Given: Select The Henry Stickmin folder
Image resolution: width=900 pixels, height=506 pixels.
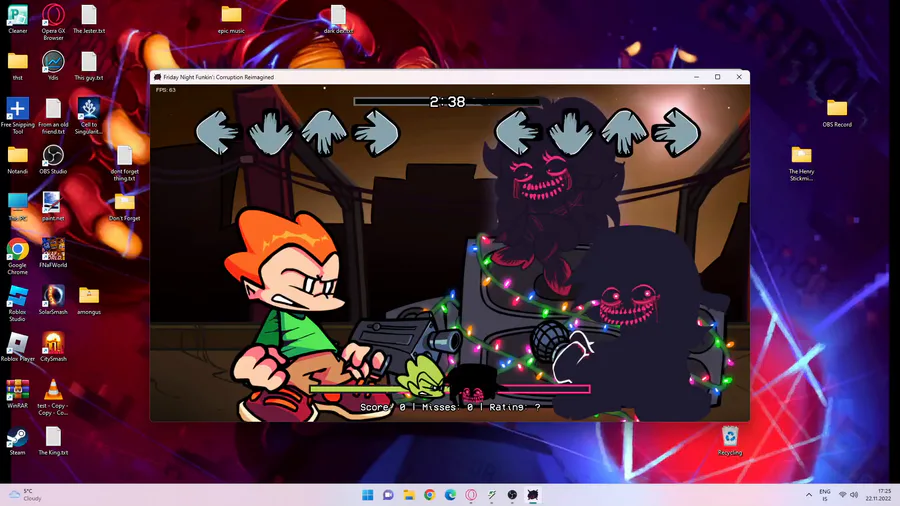Looking at the screenshot, I should 801,163.
